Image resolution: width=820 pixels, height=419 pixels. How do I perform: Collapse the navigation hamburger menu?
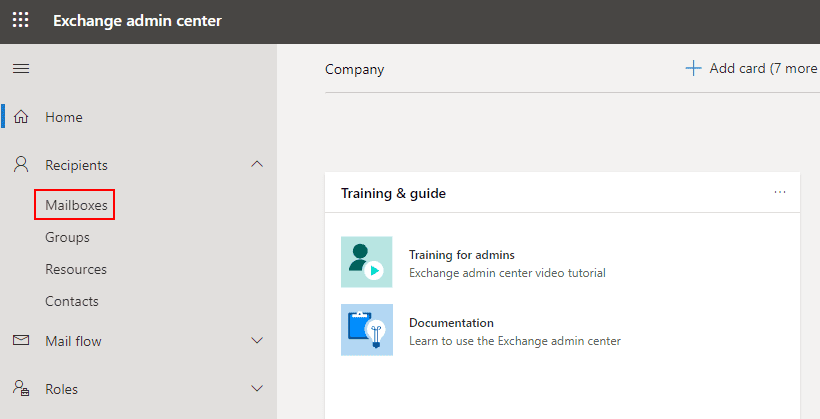click(21, 69)
